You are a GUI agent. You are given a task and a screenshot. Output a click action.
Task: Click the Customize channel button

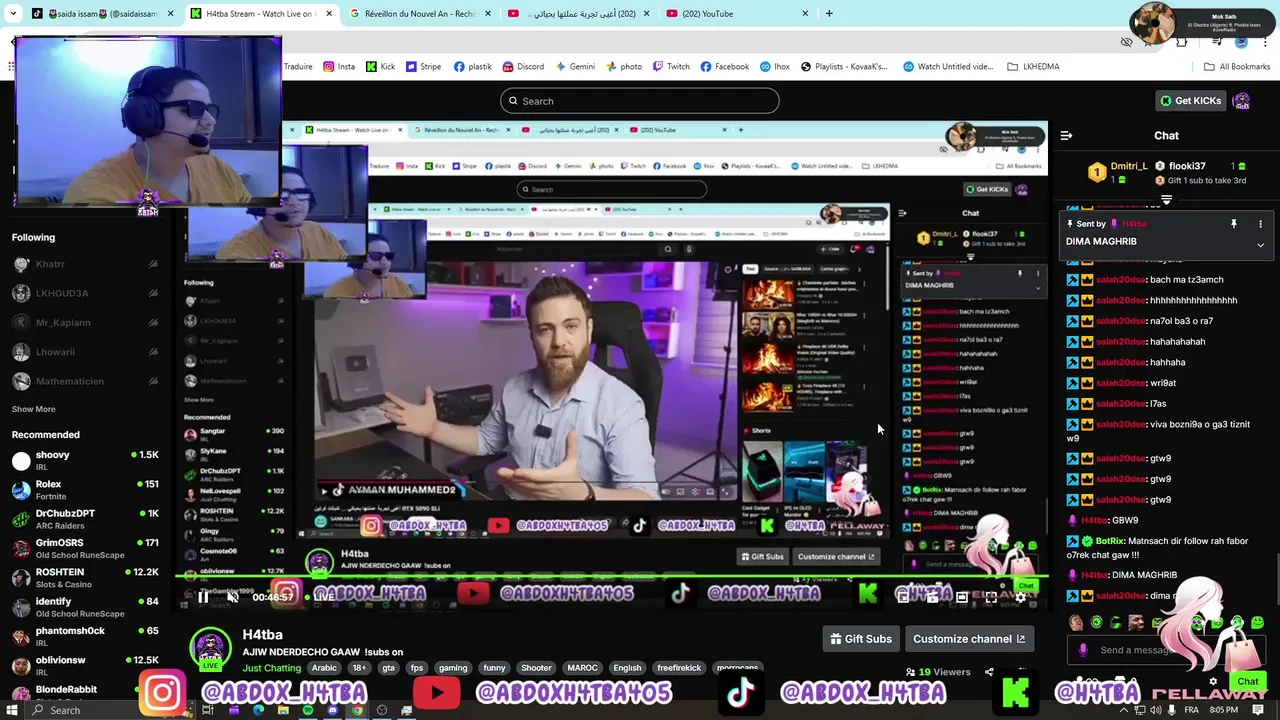pyautogui.click(x=969, y=639)
